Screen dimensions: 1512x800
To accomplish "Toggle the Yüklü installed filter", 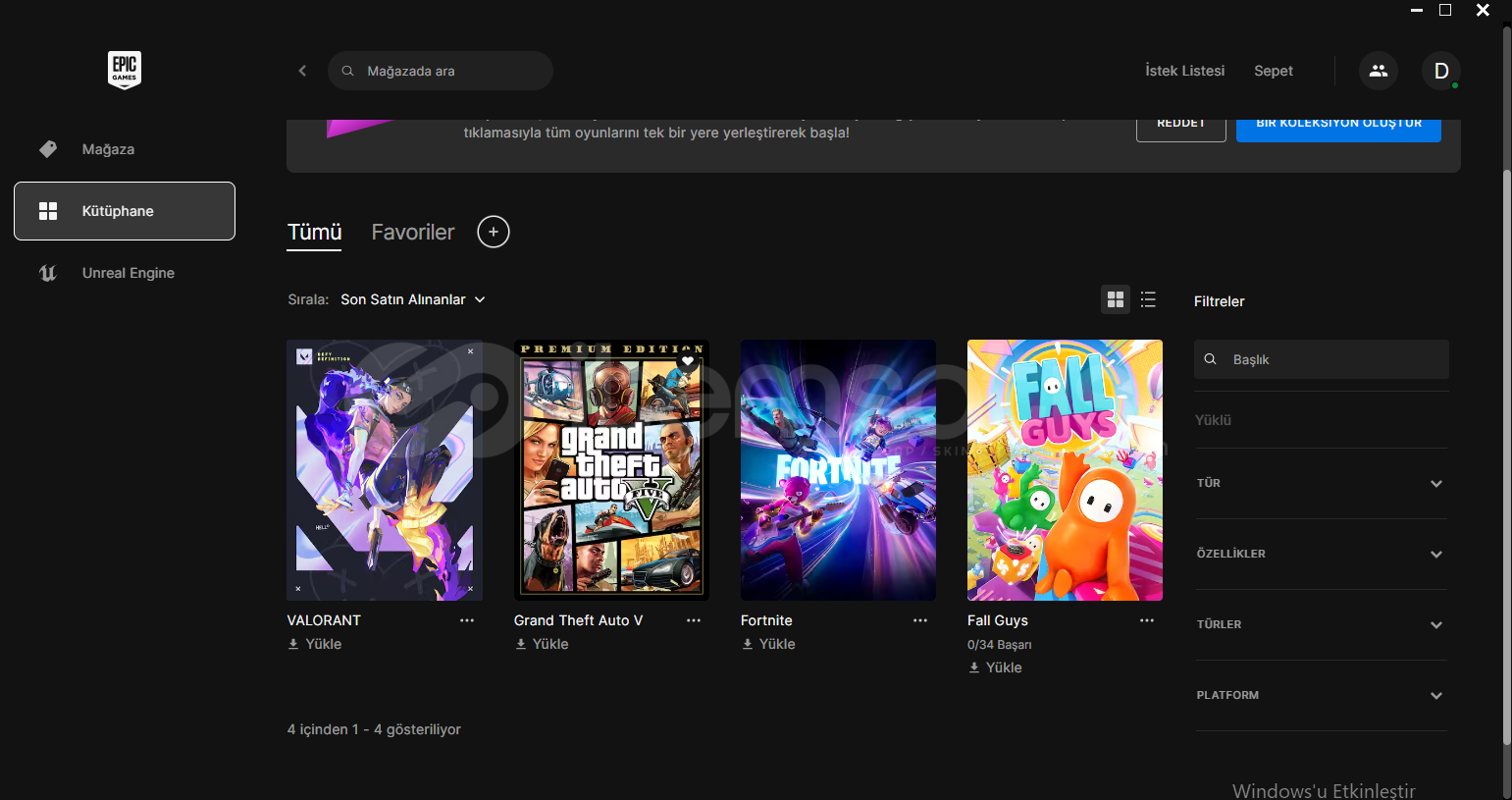I will (x=1214, y=420).
